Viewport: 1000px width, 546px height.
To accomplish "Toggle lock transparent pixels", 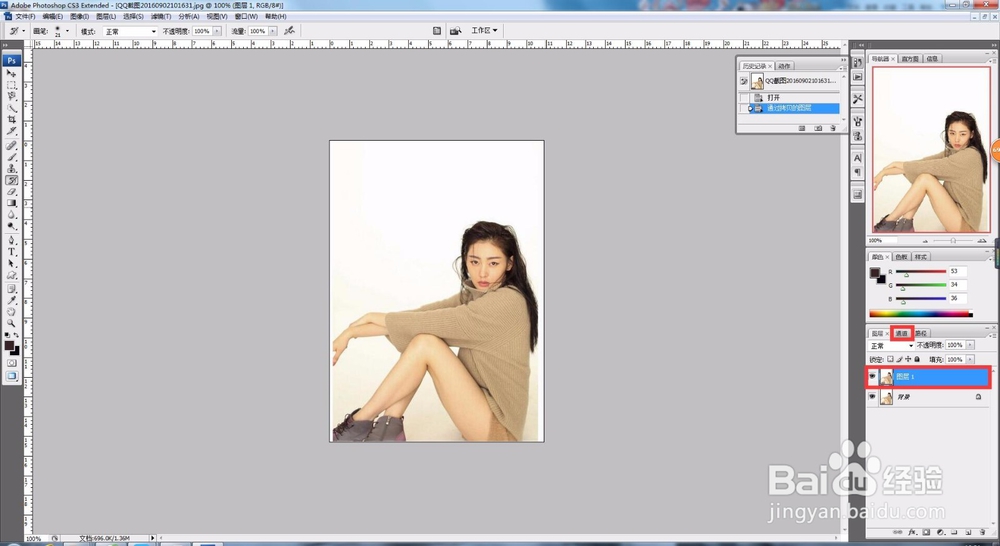I will tap(890, 359).
